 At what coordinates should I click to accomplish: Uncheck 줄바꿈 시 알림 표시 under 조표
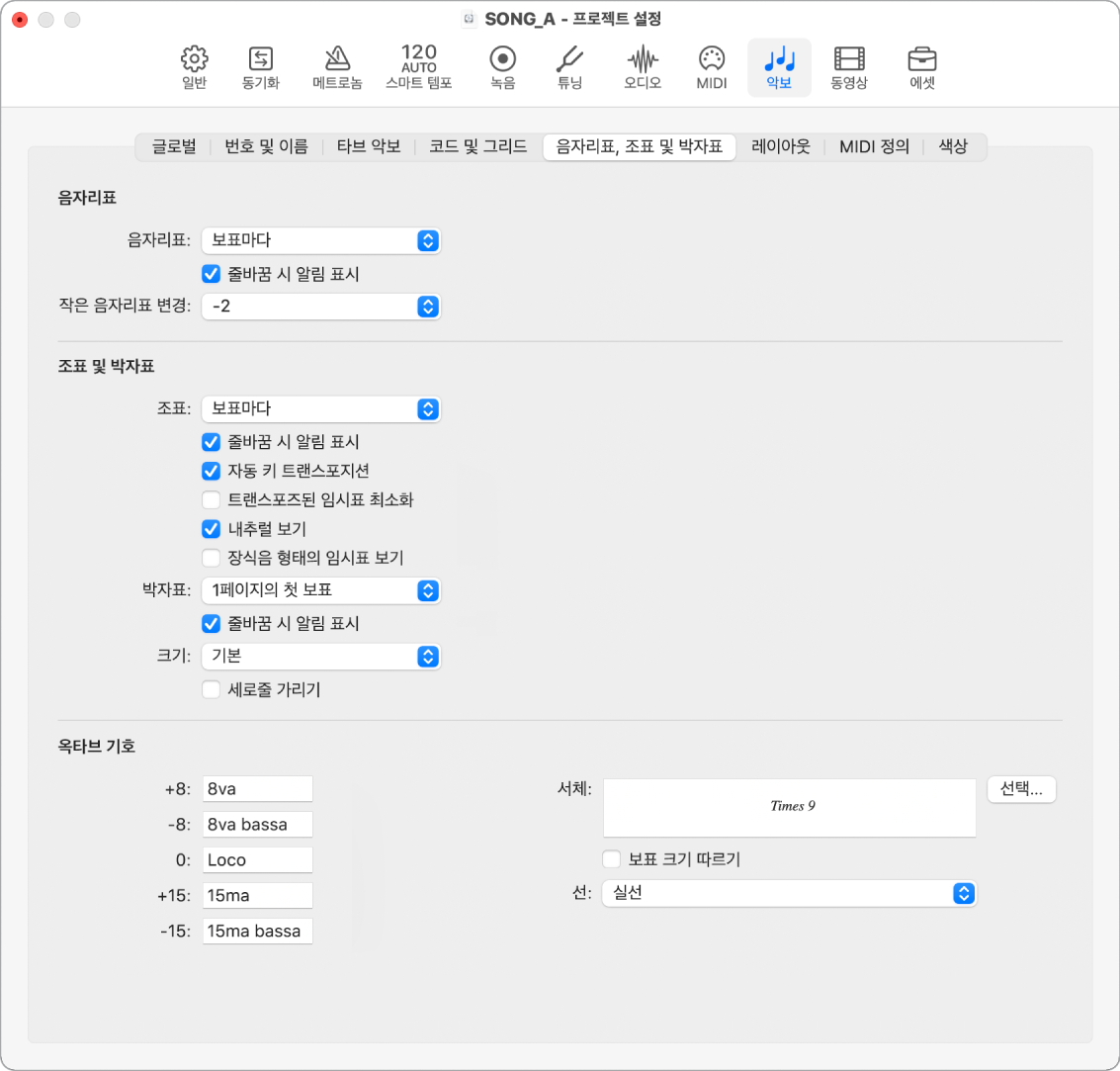[x=211, y=442]
